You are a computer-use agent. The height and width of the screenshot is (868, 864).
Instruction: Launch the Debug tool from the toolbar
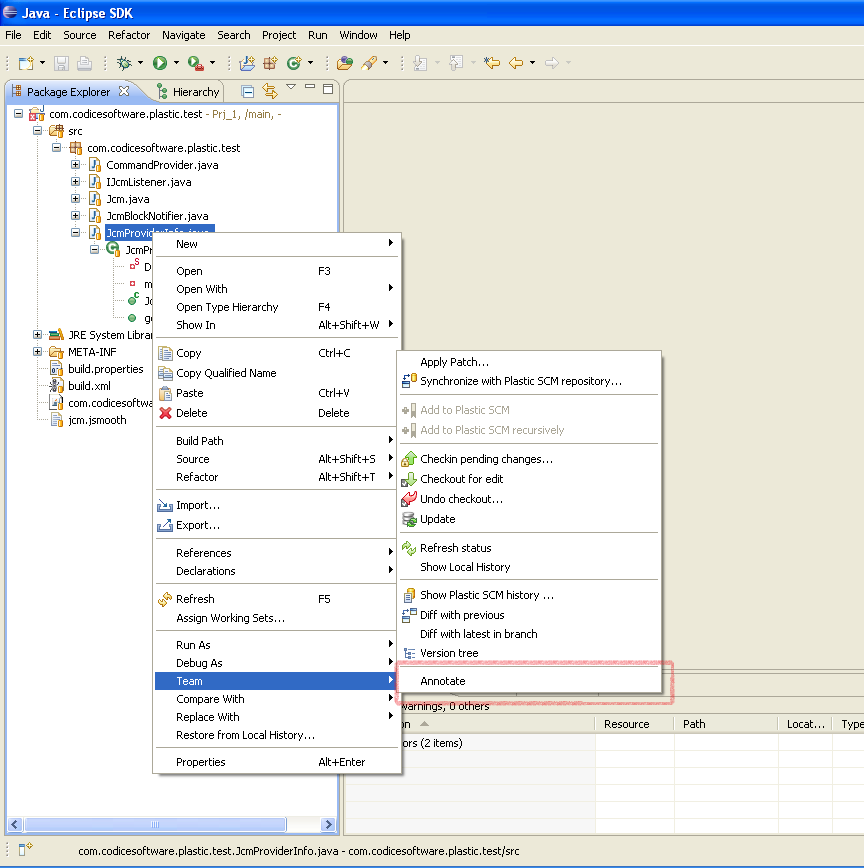coord(122,62)
